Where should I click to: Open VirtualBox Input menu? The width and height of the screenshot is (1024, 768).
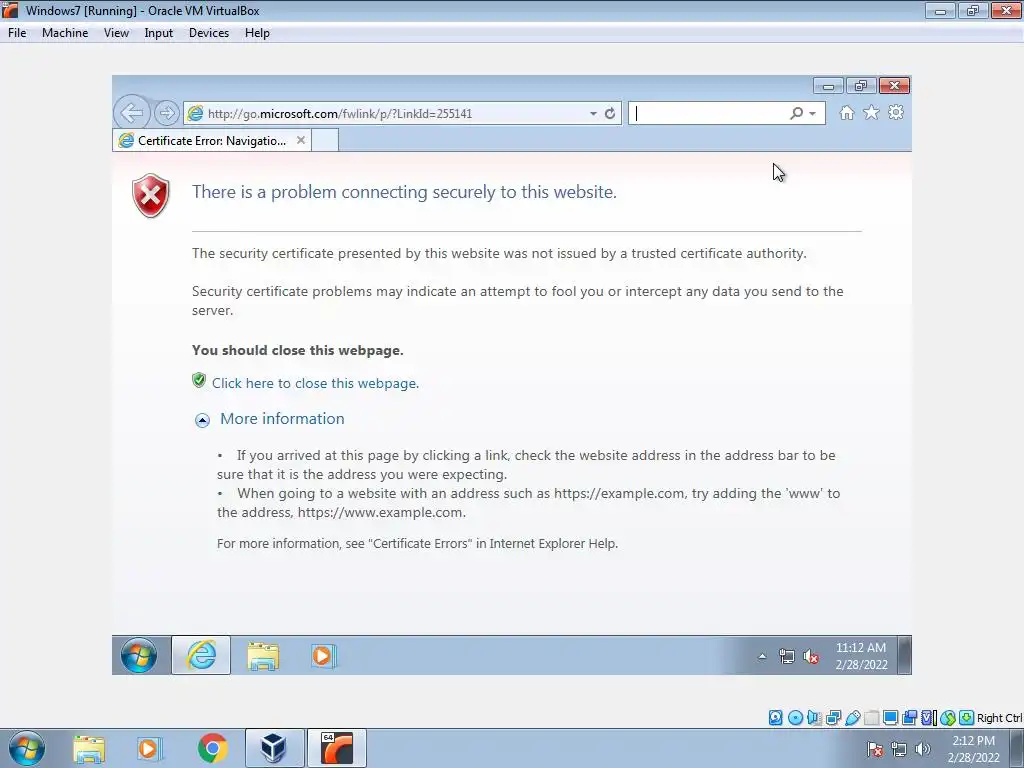(159, 33)
